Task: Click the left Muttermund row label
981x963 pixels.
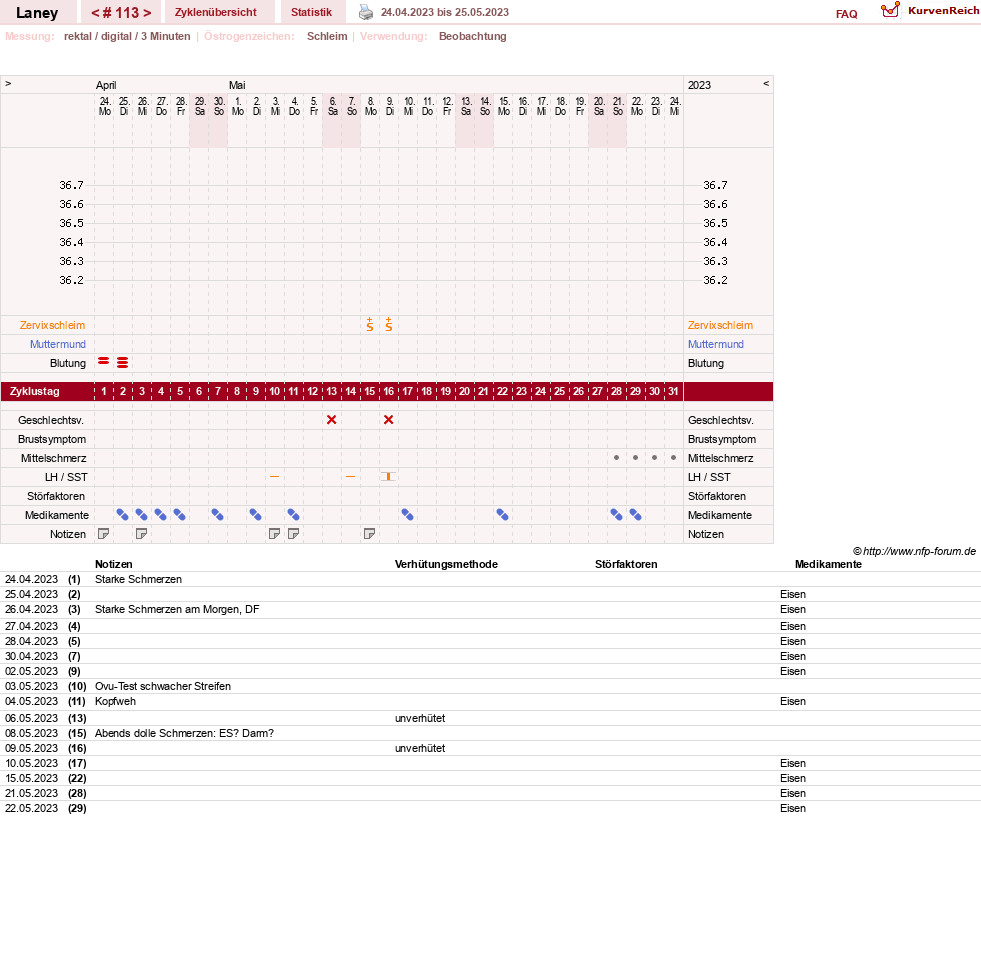Action: 58,344
